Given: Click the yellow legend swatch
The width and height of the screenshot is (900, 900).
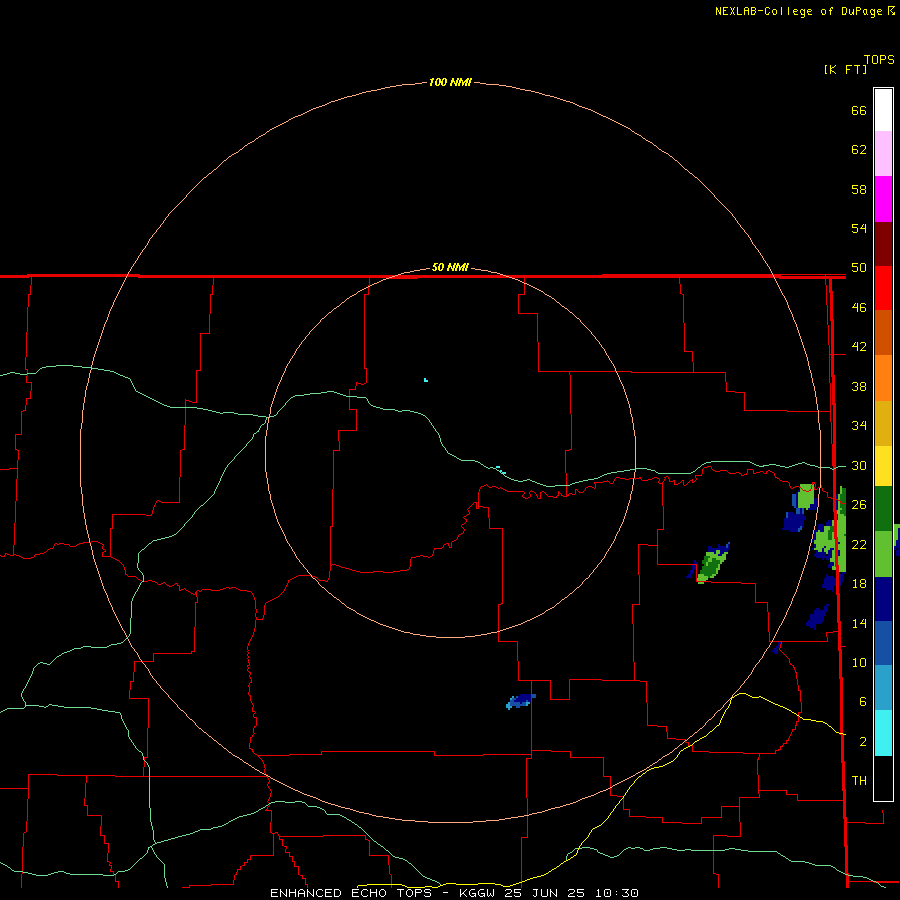Looking at the screenshot, I should coord(883,466).
